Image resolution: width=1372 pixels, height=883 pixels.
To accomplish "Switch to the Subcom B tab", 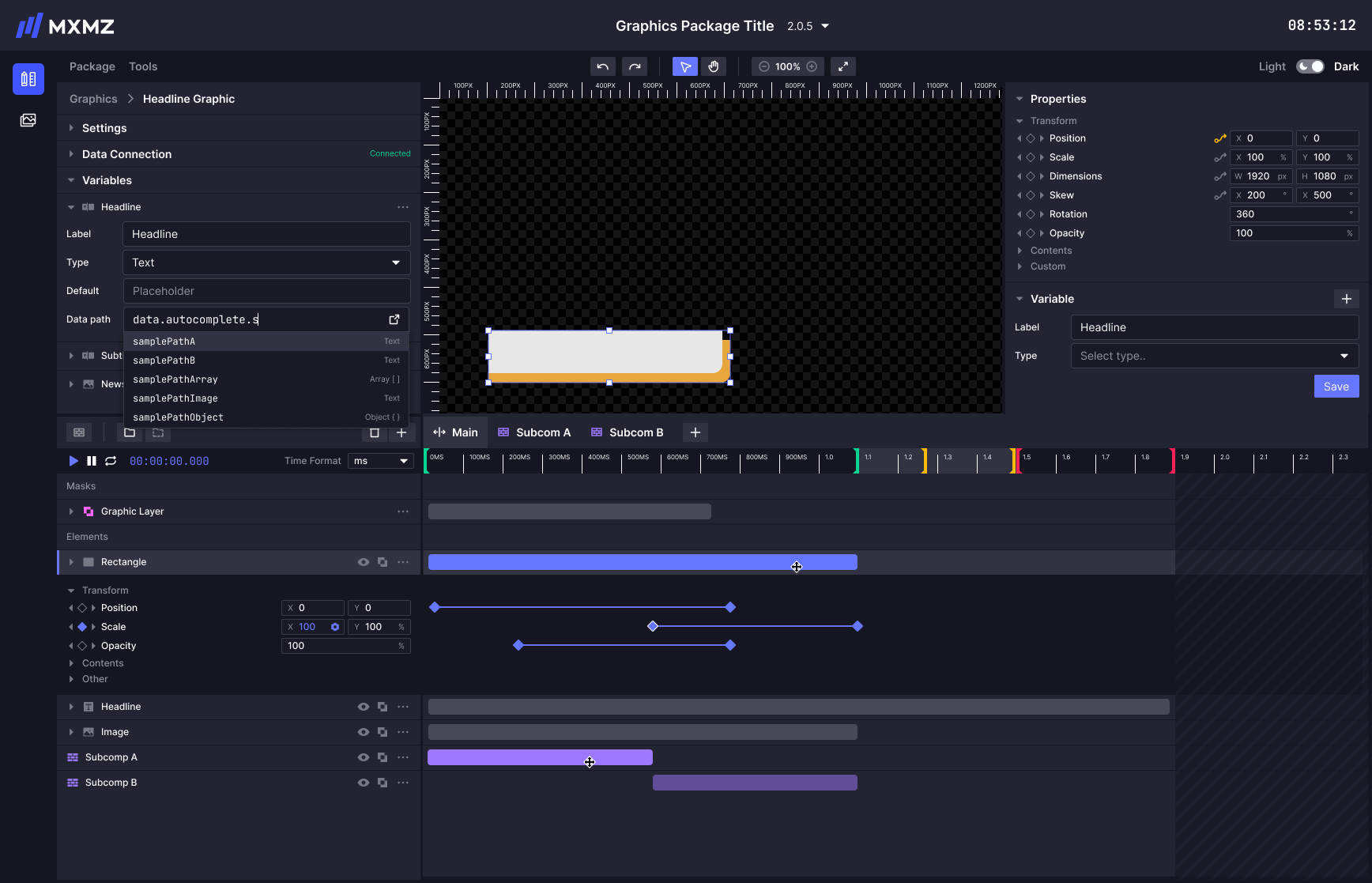I will click(x=628, y=432).
